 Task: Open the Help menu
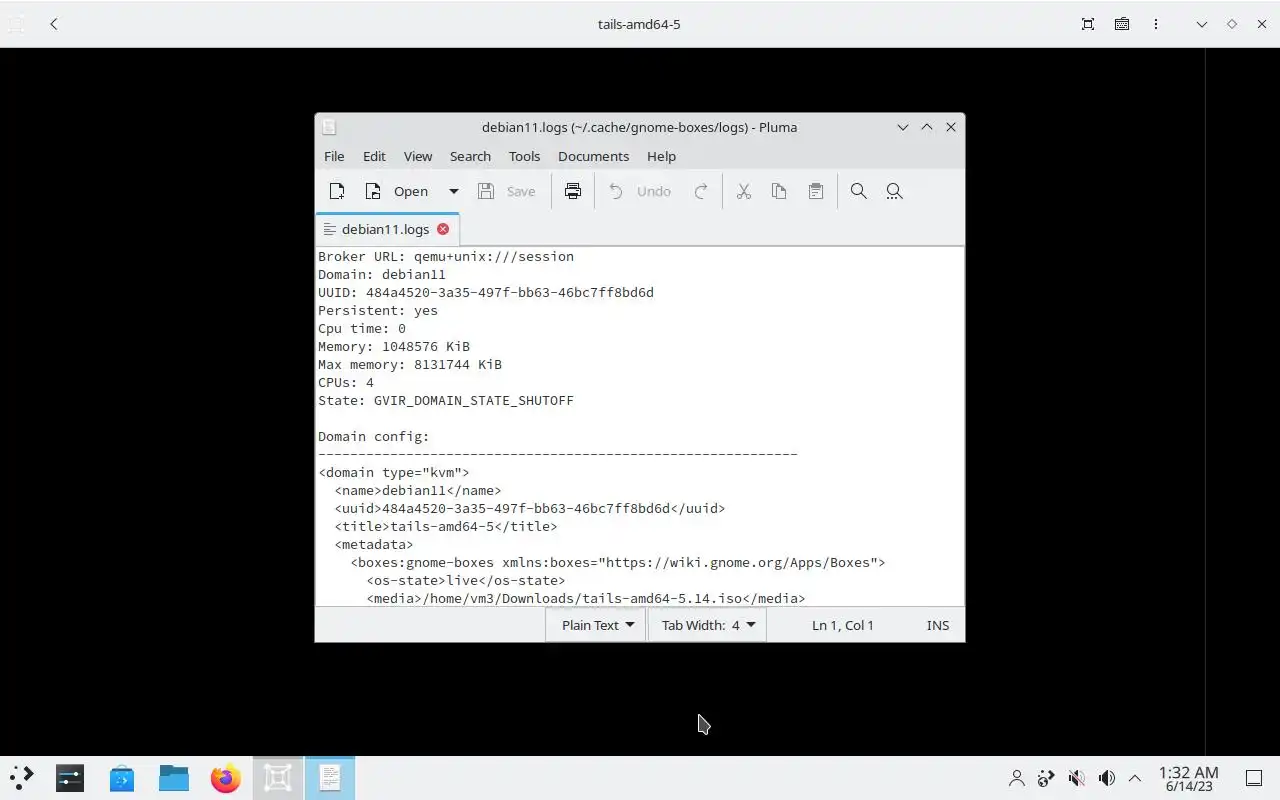(x=661, y=156)
